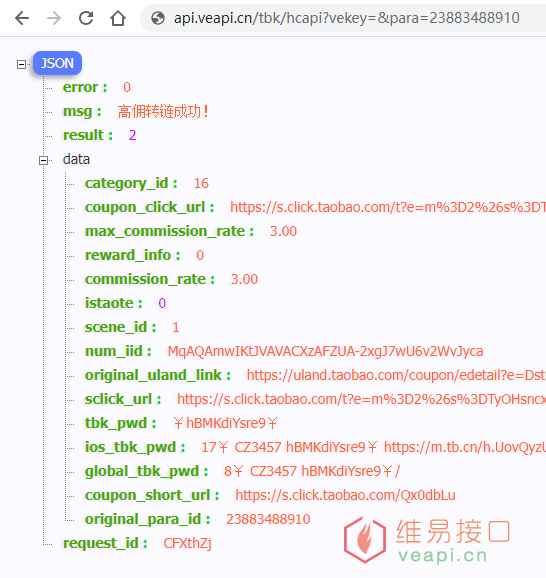Select the tbk_pwd value ￥hBMKdiYsre9￥

point(226,423)
